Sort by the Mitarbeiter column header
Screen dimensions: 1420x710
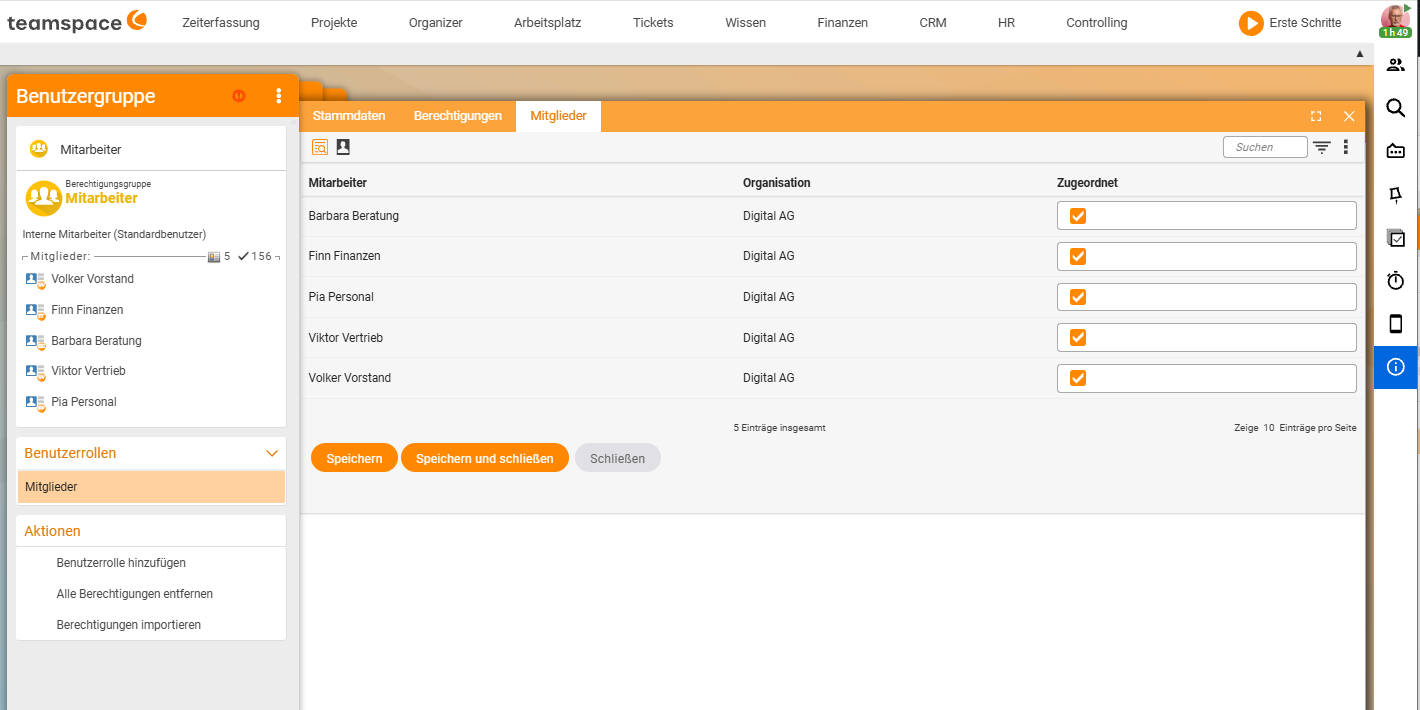point(338,183)
